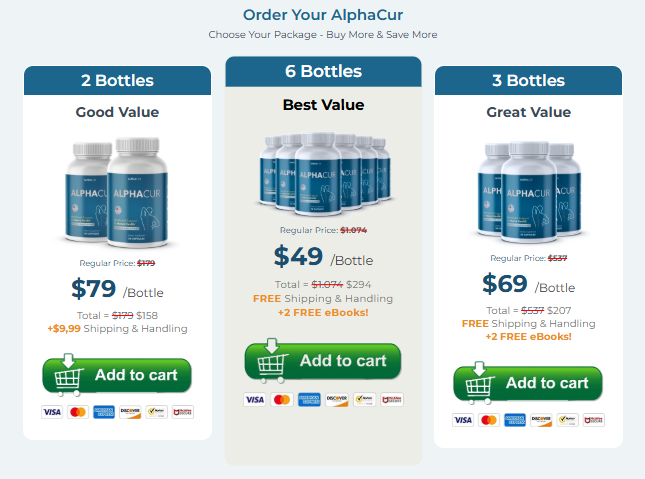
Task: Add the 2 Bottles package to cart
Action: coord(117,375)
